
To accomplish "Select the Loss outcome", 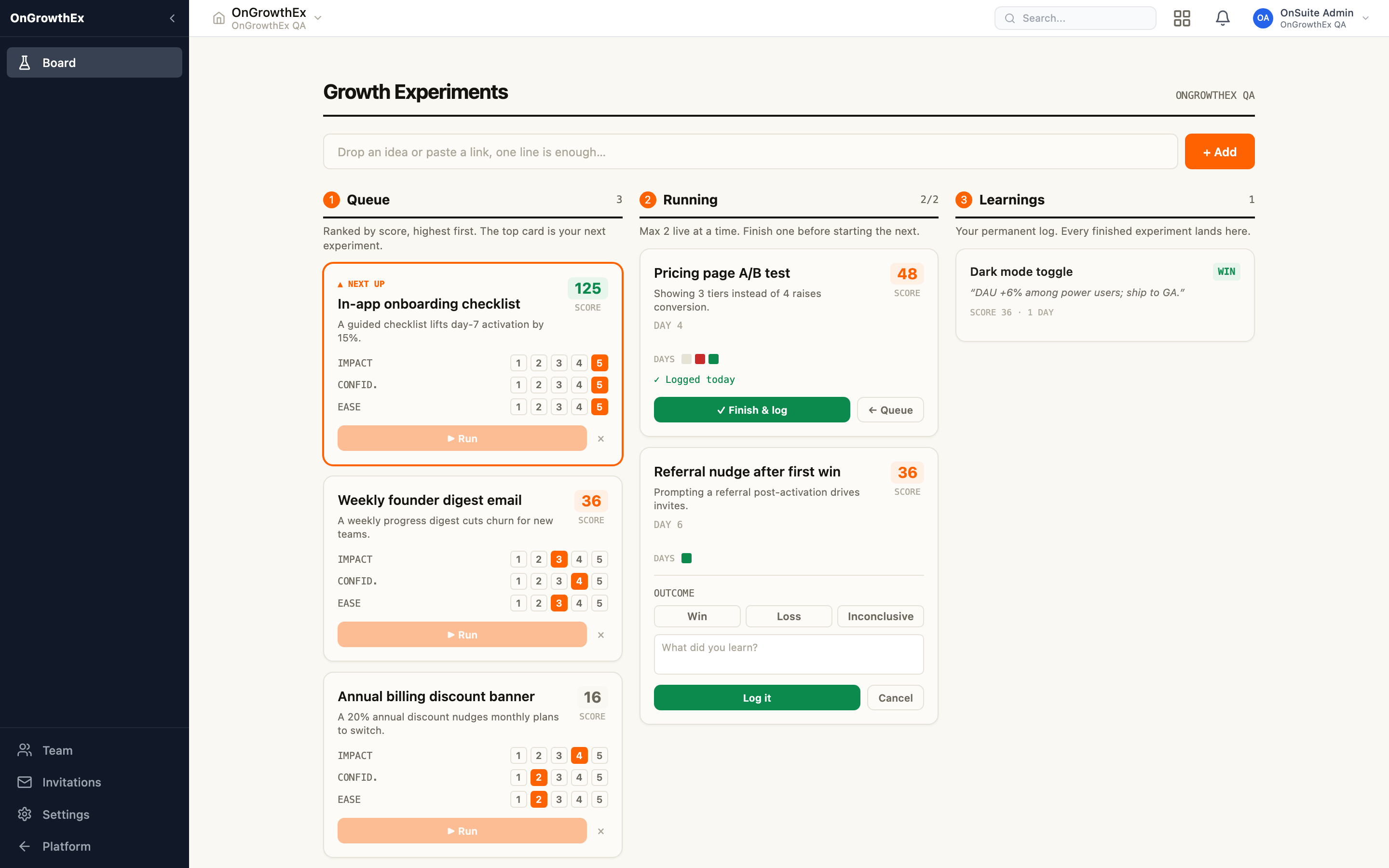I will [789, 616].
